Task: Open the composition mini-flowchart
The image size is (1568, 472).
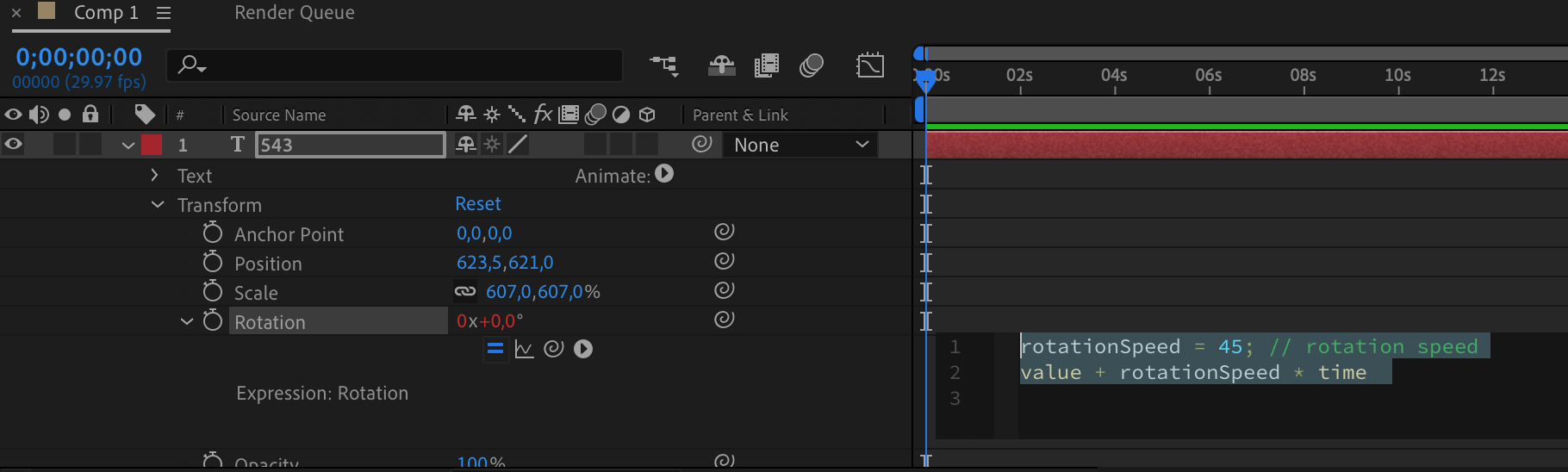Action: pos(663,65)
